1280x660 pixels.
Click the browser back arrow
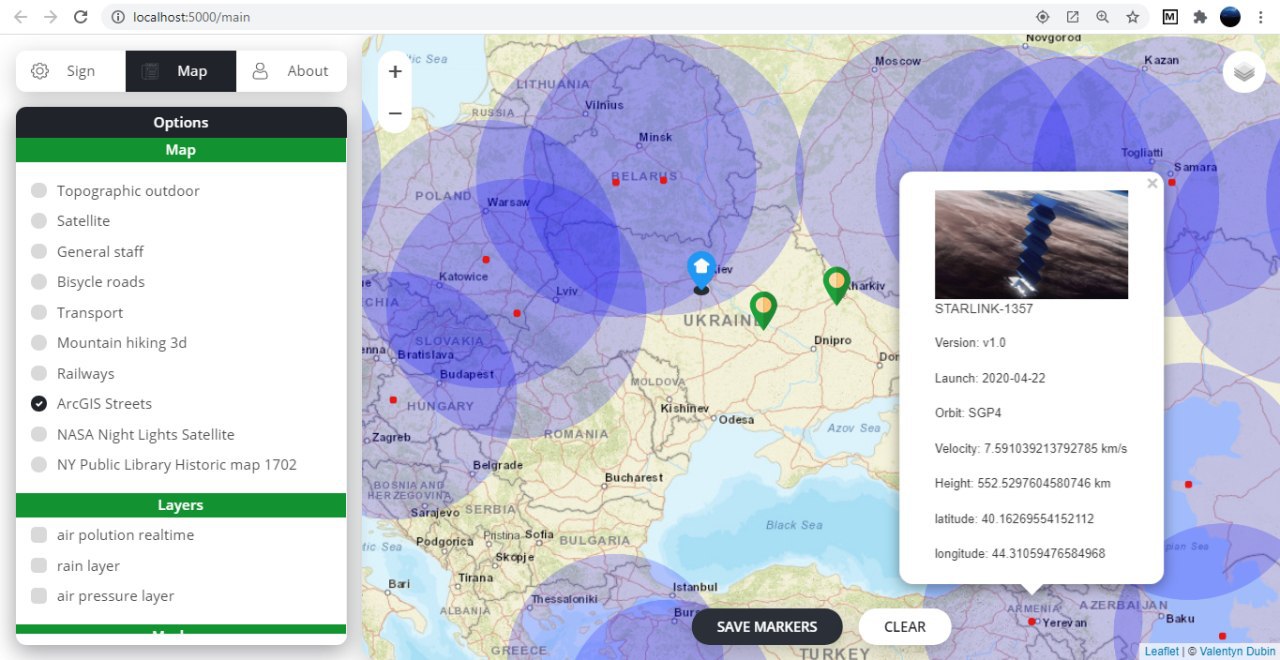coord(20,17)
